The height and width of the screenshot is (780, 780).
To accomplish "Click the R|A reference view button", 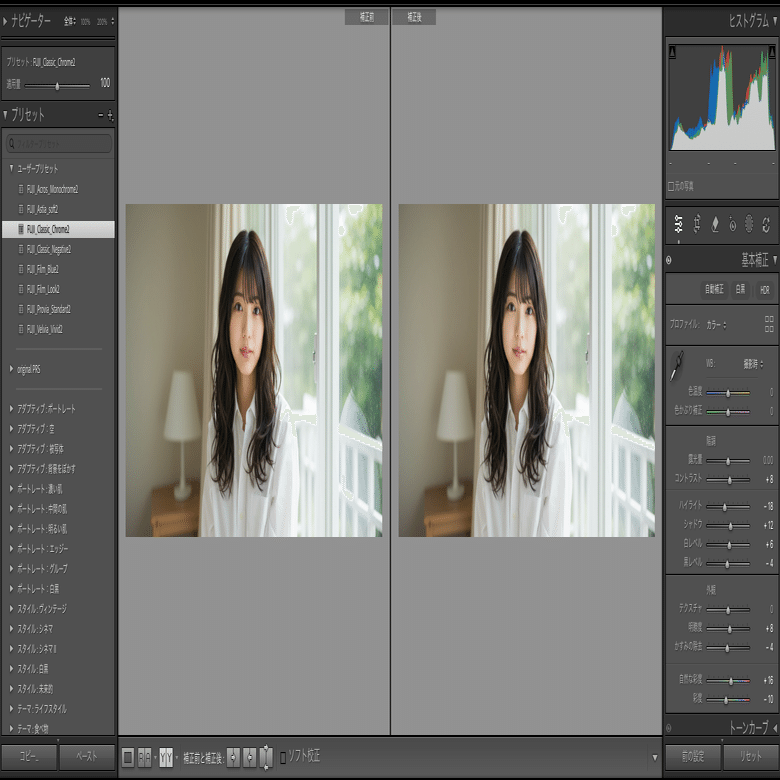I will 144,758.
